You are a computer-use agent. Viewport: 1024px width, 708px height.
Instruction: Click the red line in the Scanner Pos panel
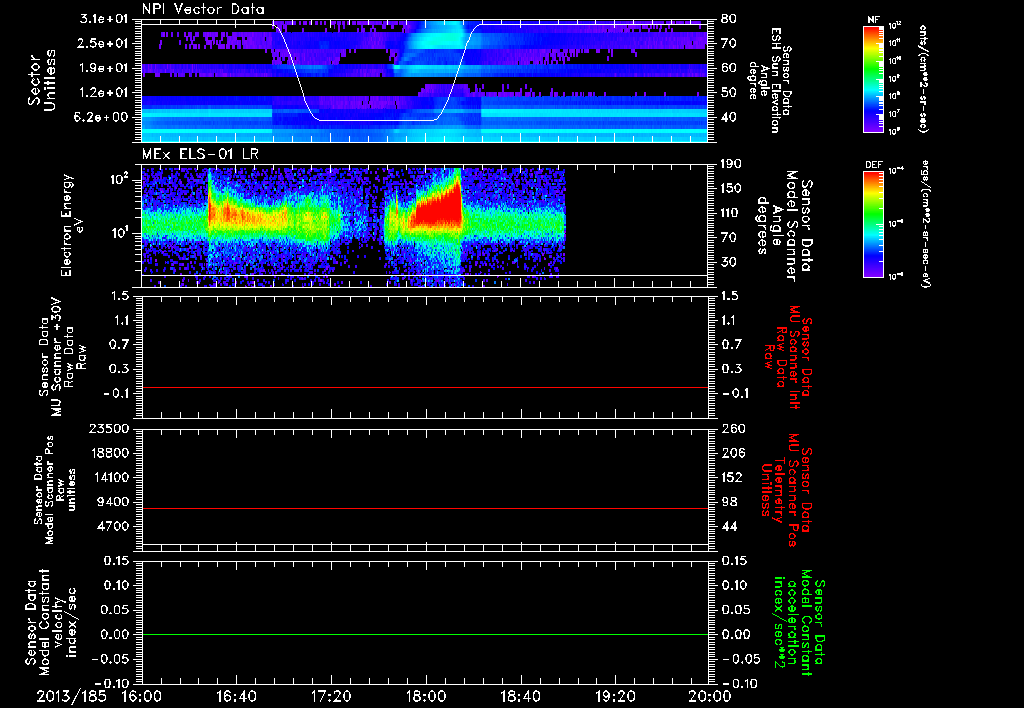pyautogui.click(x=425, y=508)
